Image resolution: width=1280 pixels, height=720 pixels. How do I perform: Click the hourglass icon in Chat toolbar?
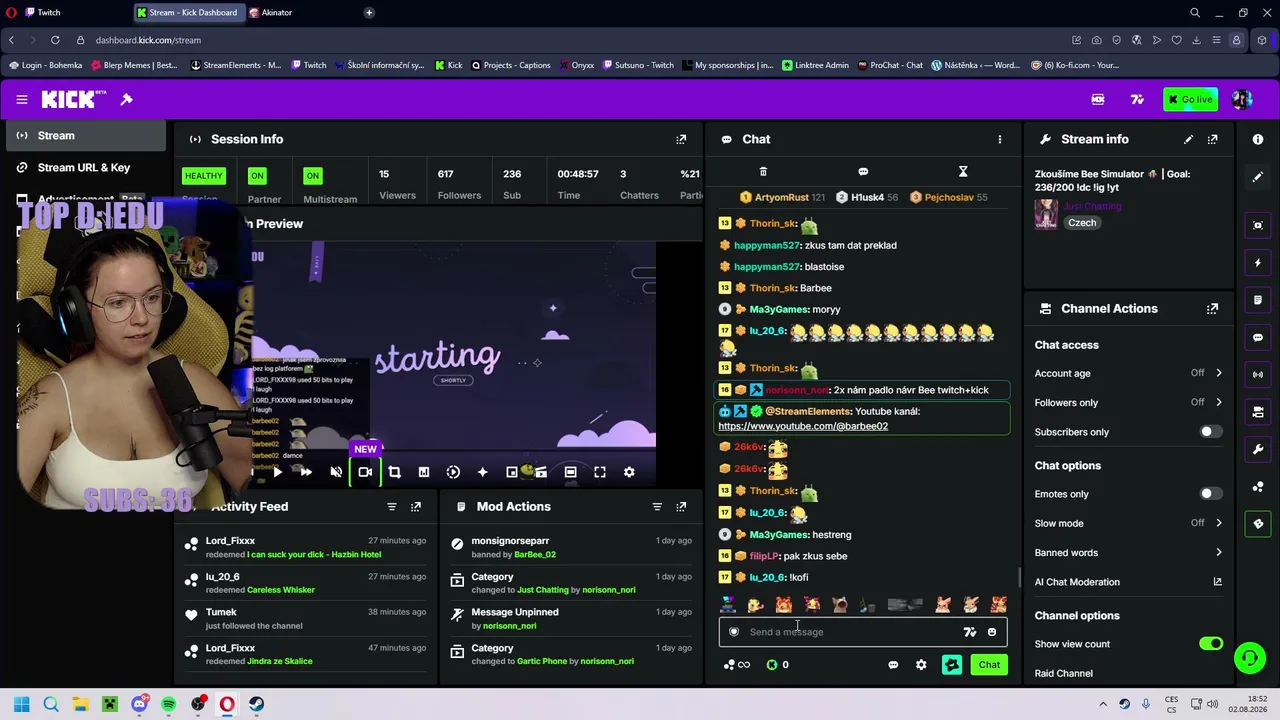click(963, 172)
